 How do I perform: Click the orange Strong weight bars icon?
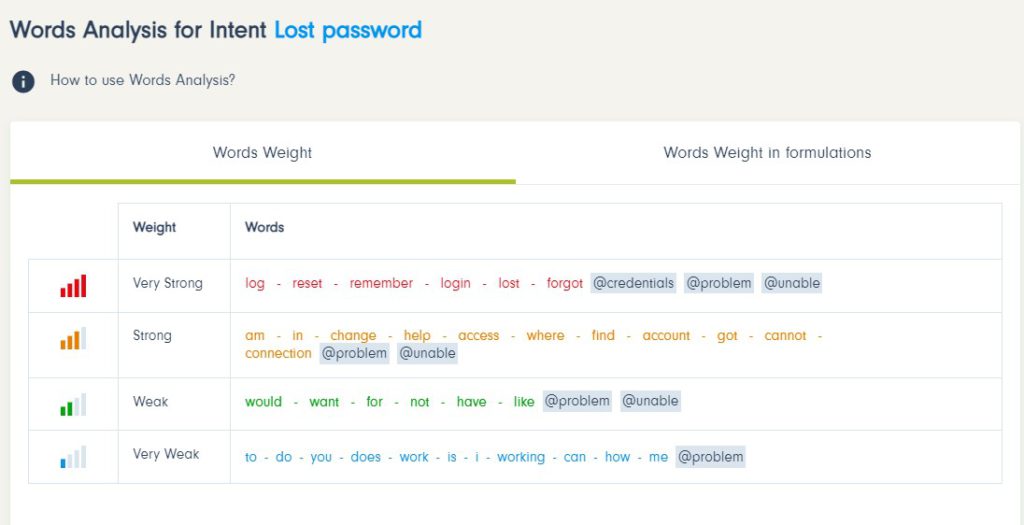tap(73, 338)
